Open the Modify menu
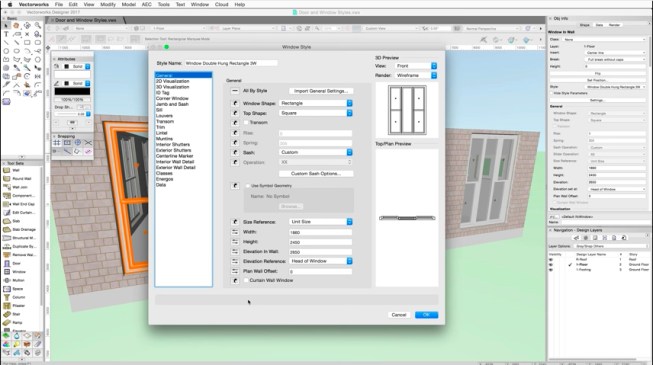Image resolution: width=653 pixels, height=365 pixels. point(108,4)
